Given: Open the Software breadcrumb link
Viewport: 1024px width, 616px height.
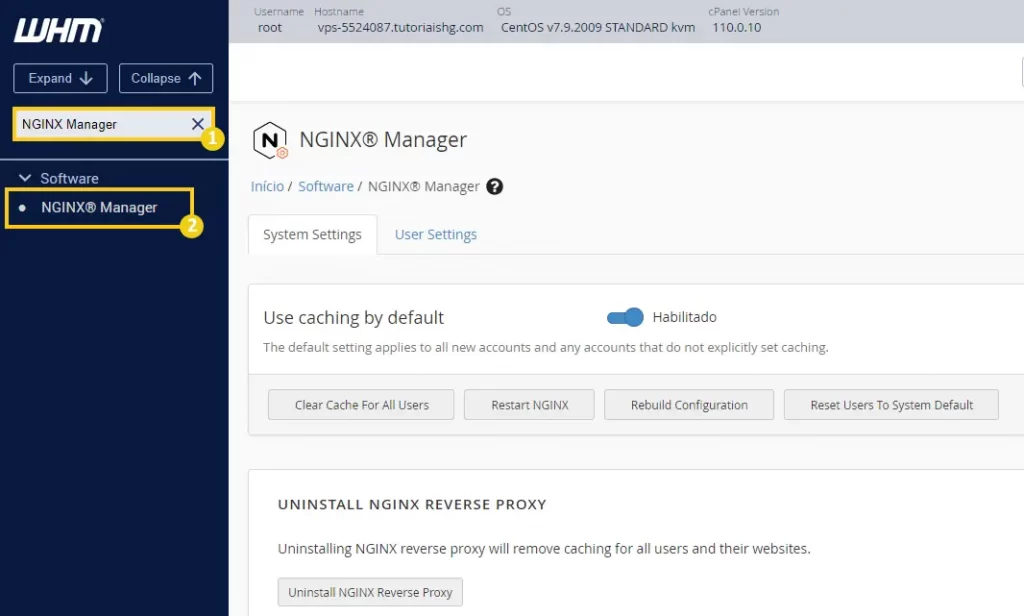Looking at the screenshot, I should tap(326, 187).
